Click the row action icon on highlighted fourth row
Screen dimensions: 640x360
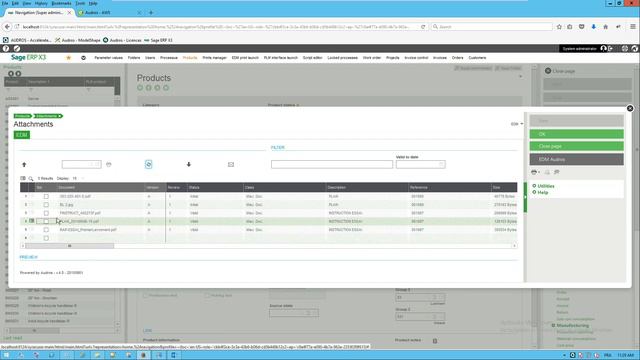31,221
